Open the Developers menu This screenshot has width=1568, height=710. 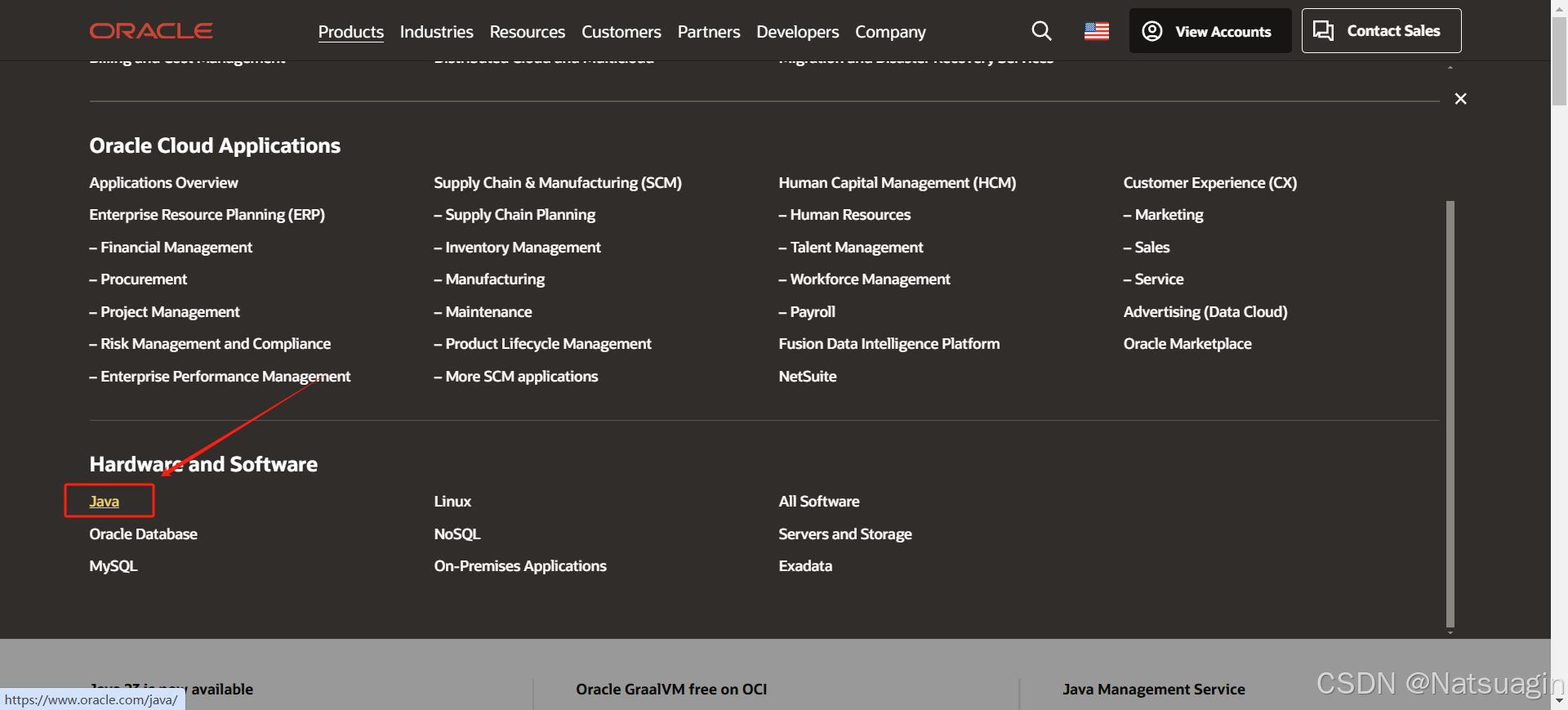(797, 32)
